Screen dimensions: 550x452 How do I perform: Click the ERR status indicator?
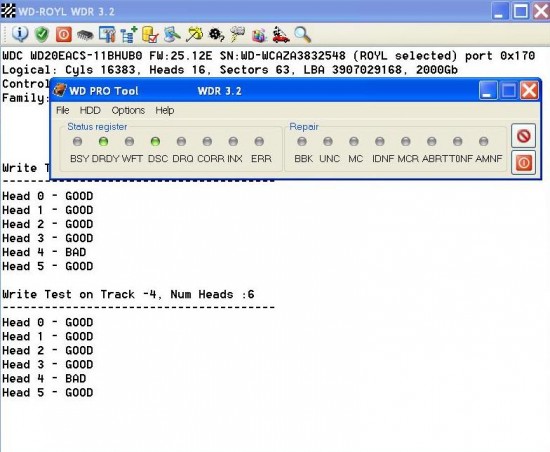pyautogui.click(x=259, y=142)
